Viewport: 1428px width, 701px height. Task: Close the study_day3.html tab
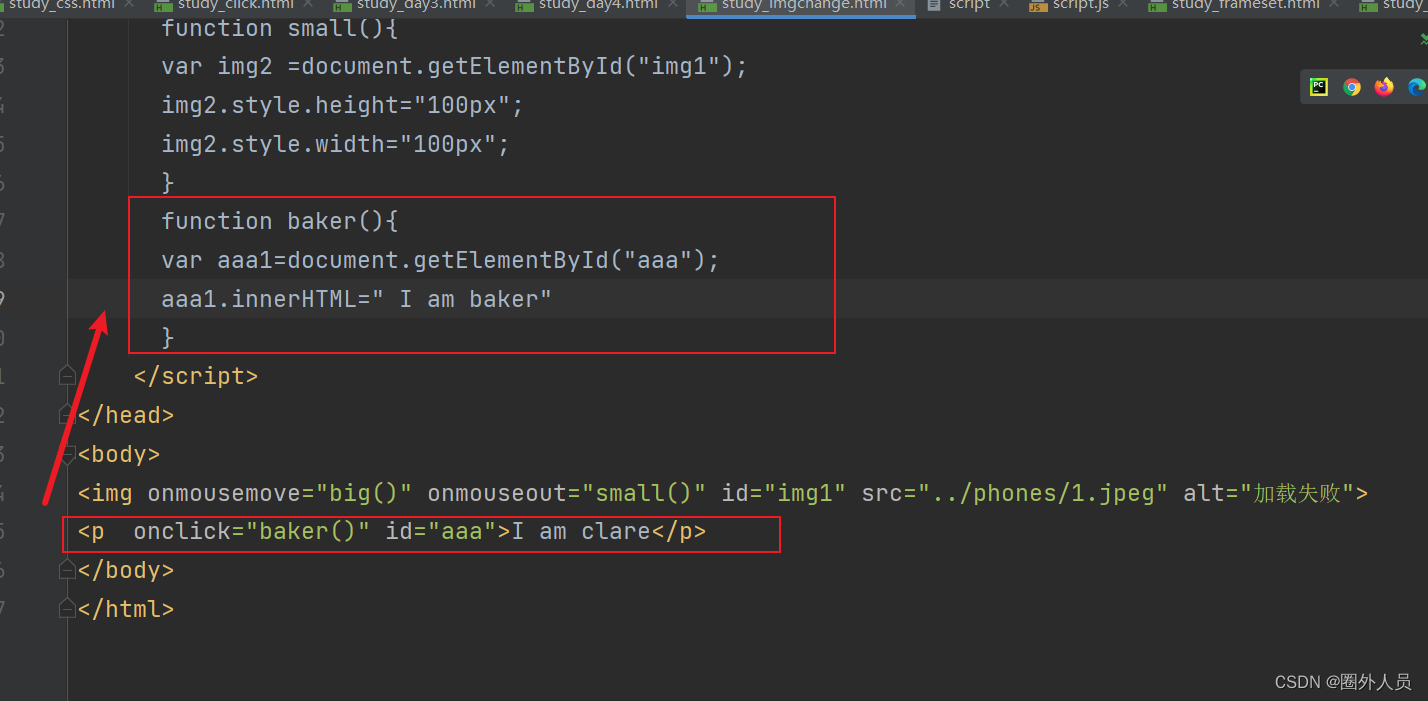pyautogui.click(x=491, y=5)
